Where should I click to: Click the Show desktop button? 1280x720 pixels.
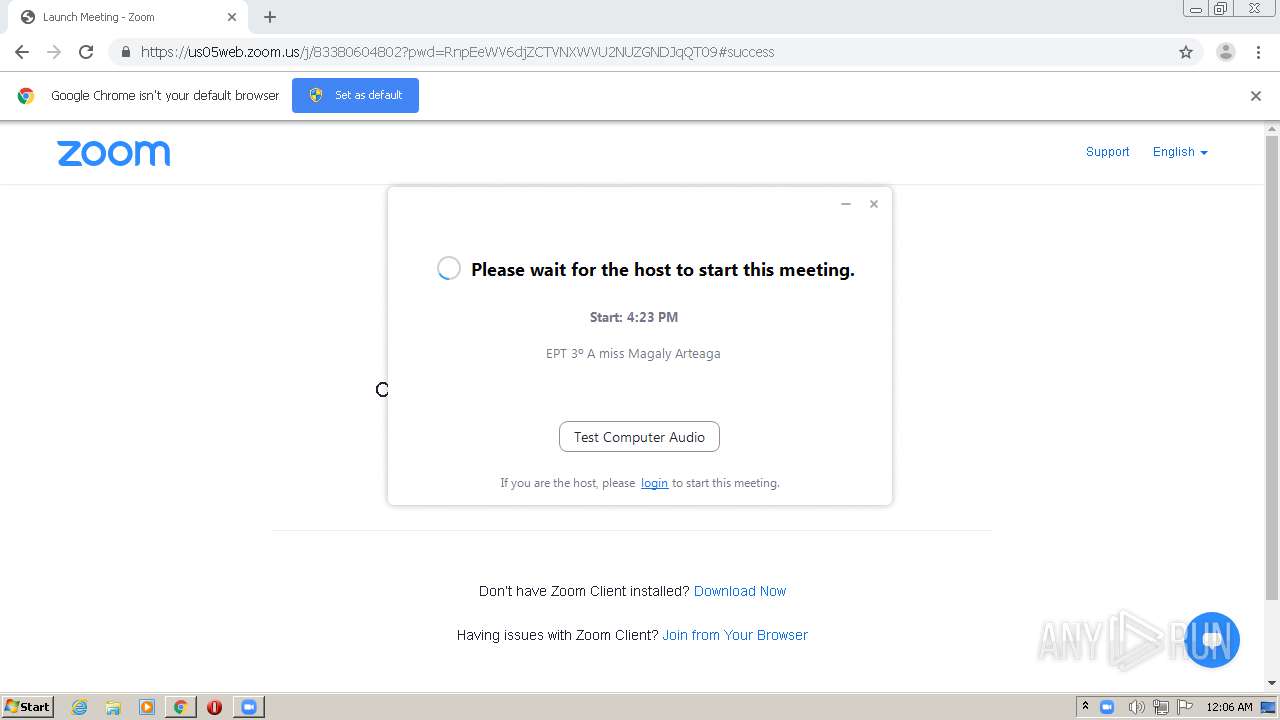click(x=1269, y=707)
